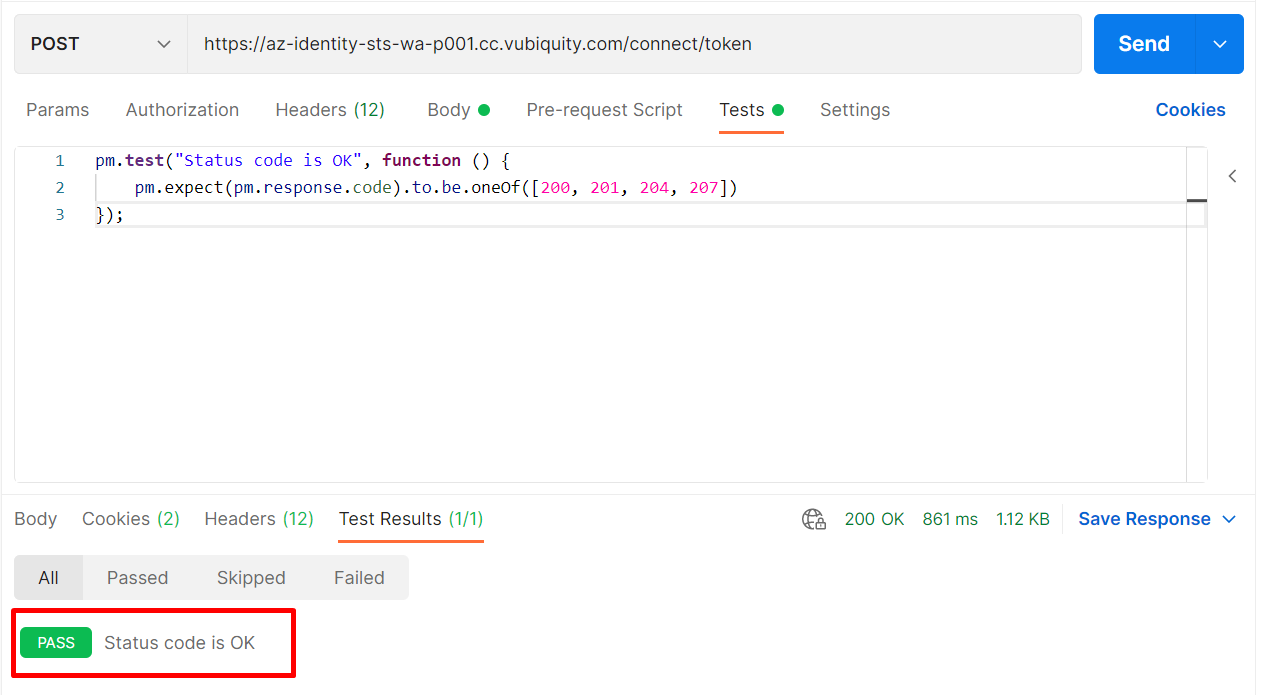Image resolution: width=1265 pixels, height=695 pixels.
Task: Select the Pre-request Script tab
Action: pos(604,110)
